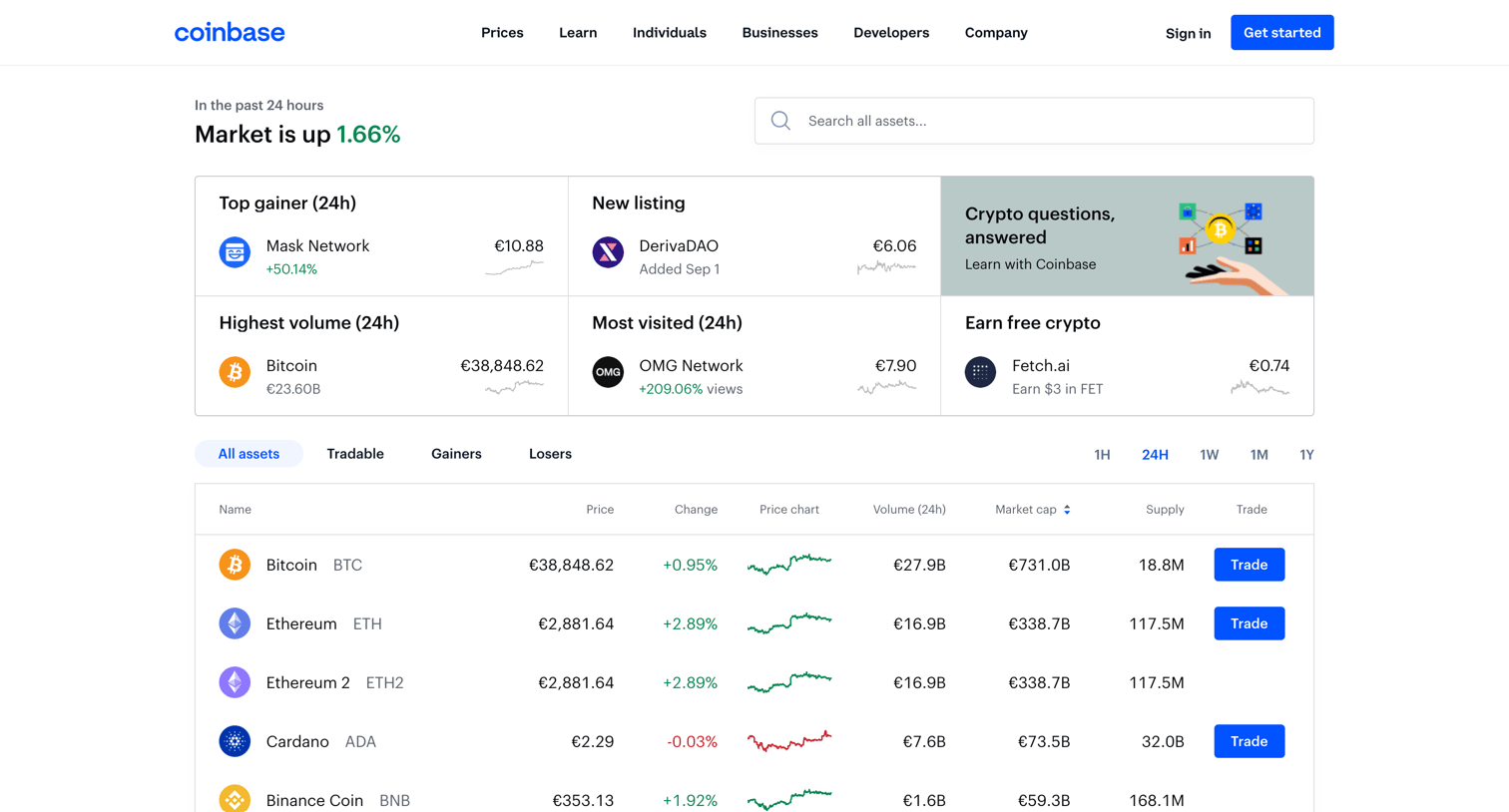Select the Gainers filter tab
1509x812 pixels.
pyautogui.click(x=456, y=454)
